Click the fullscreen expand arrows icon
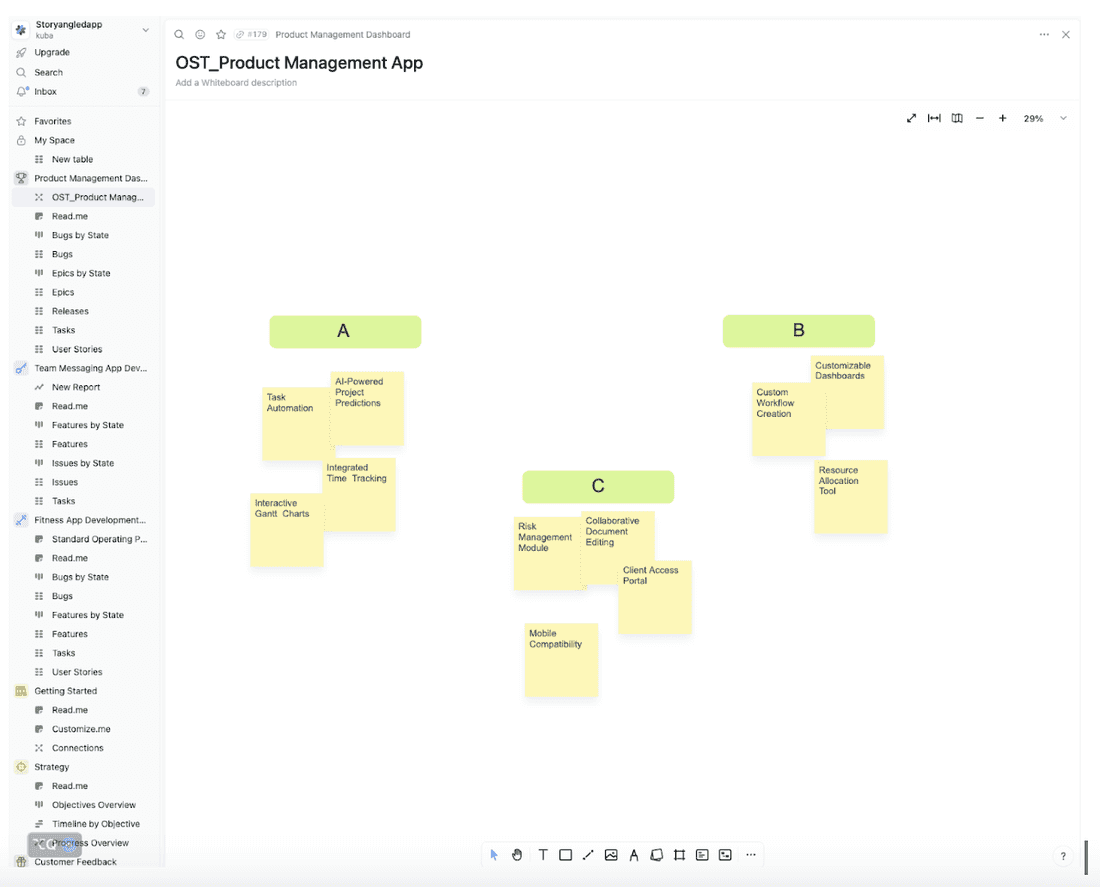 pos(911,118)
